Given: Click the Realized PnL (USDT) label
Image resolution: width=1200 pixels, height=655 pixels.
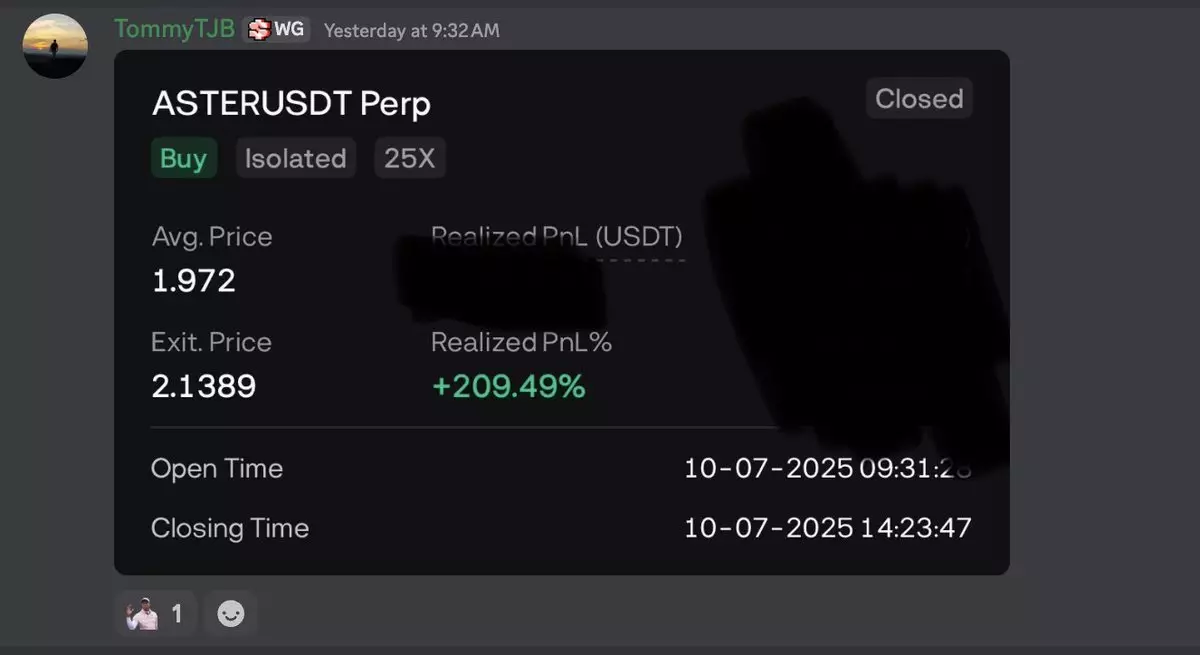Looking at the screenshot, I should pos(556,236).
